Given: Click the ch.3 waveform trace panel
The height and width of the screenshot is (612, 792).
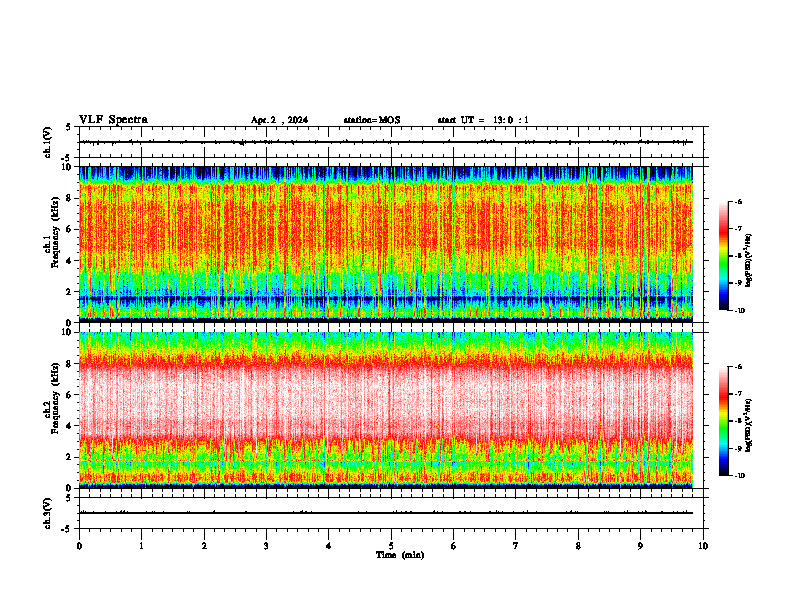Looking at the screenshot, I should pos(391,513).
